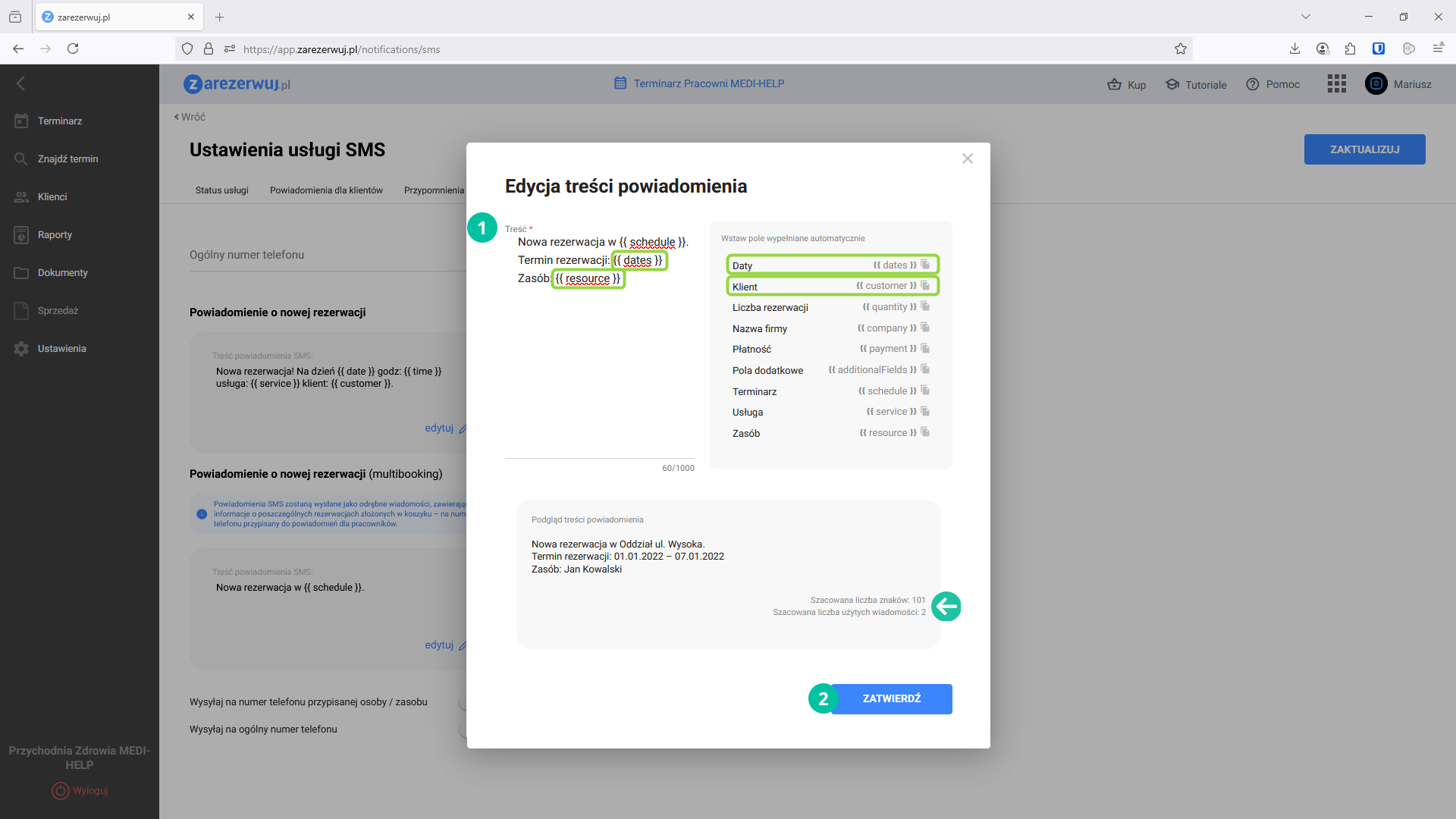1456x819 pixels.
Task: Copy the dates placeholder via its icon
Action: [x=925, y=265]
